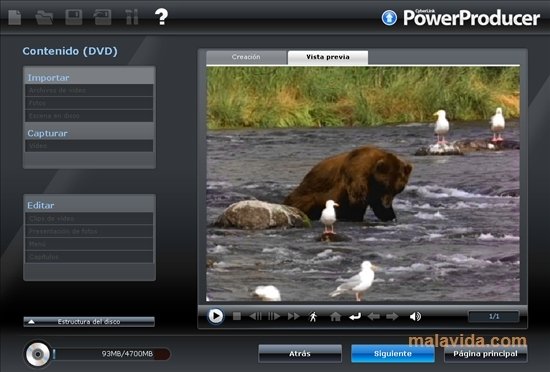Select the Vista previa tab
This screenshot has height=372, width=550.
pos(328,57)
